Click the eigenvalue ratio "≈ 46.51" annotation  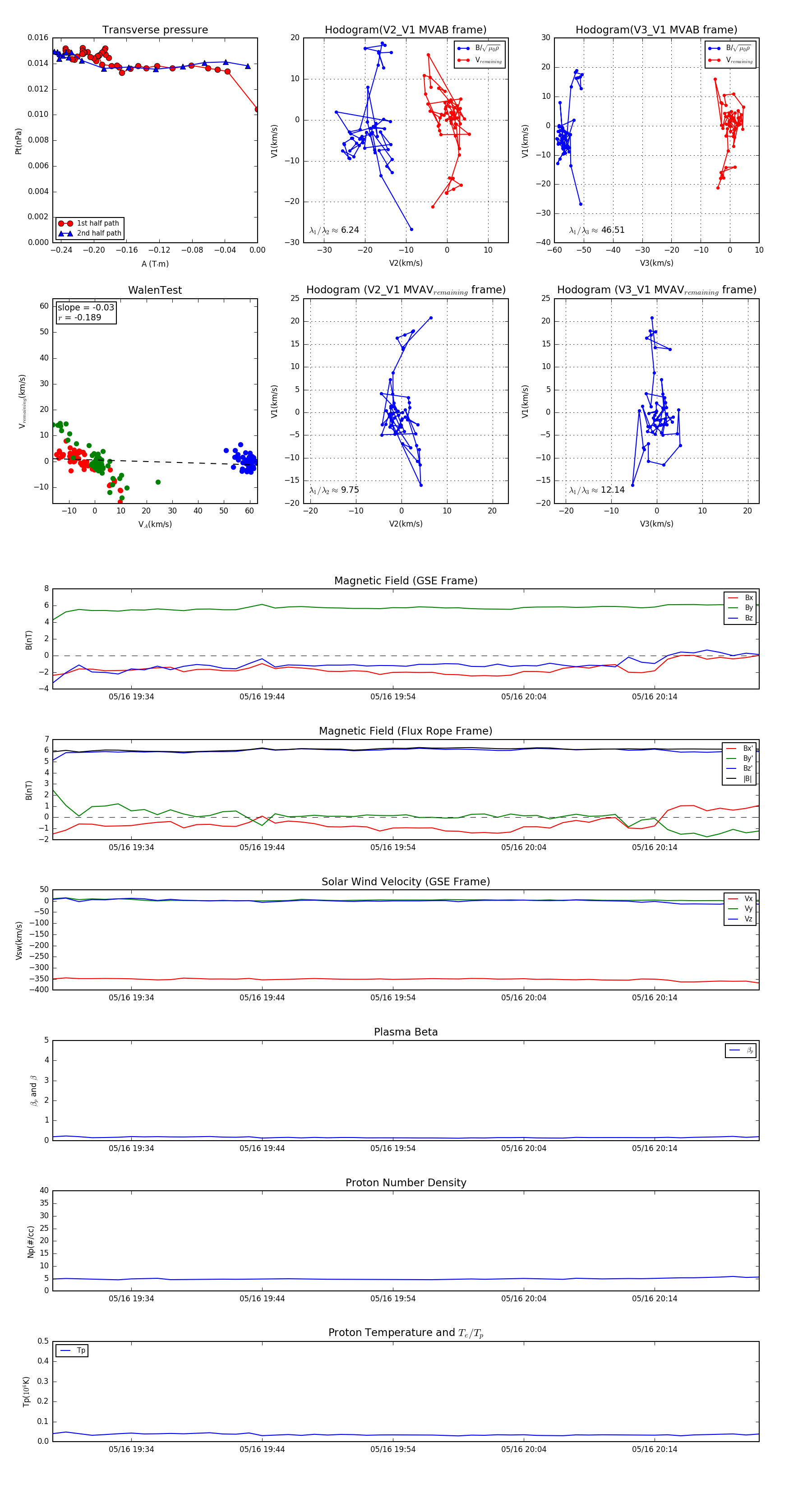tap(597, 230)
